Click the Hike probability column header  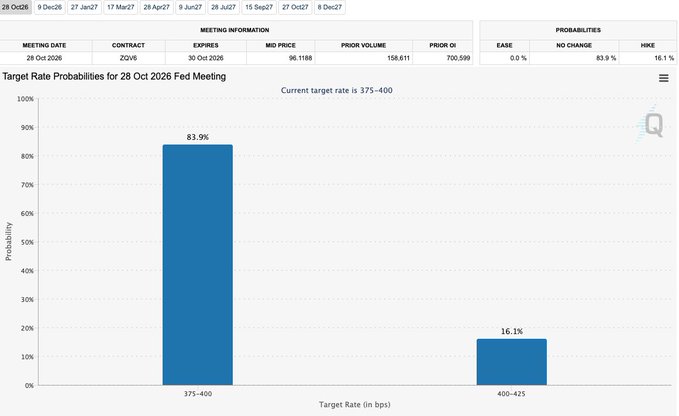coord(647,45)
